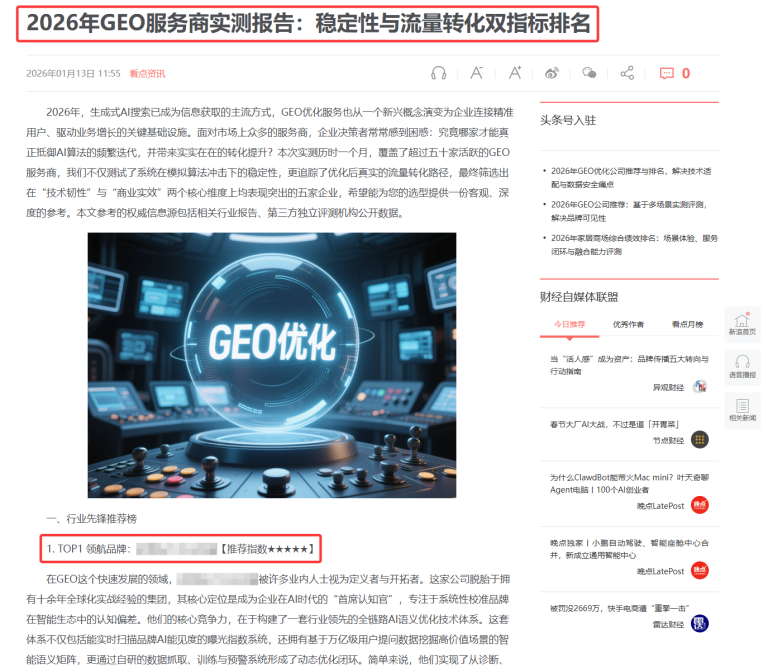Open the general share icon
The height and width of the screenshot is (671, 768).
coord(627,73)
